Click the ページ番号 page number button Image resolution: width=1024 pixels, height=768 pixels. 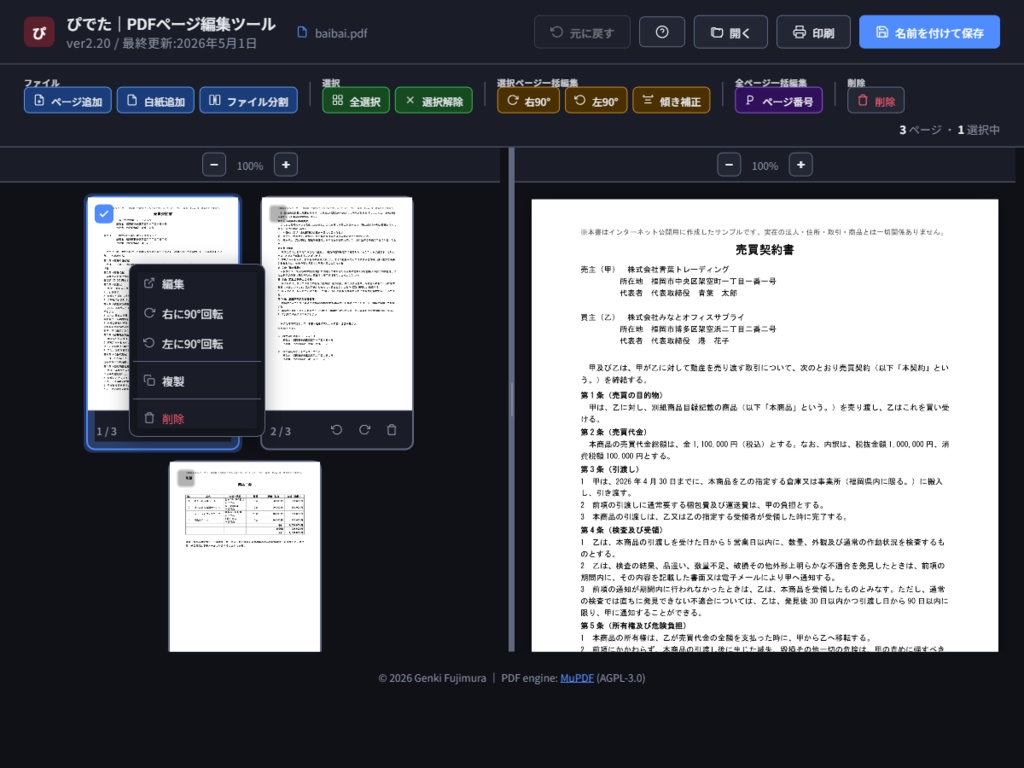[778, 101]
